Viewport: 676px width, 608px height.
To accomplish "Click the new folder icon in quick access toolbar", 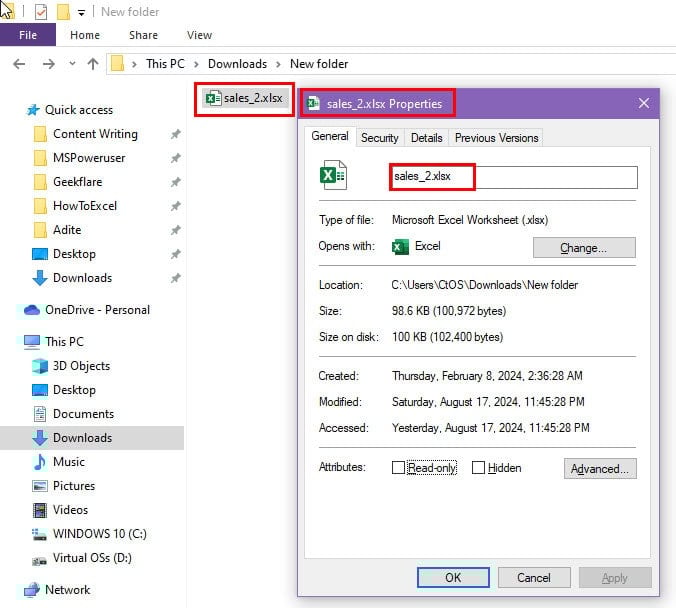I will click(63, 12).
